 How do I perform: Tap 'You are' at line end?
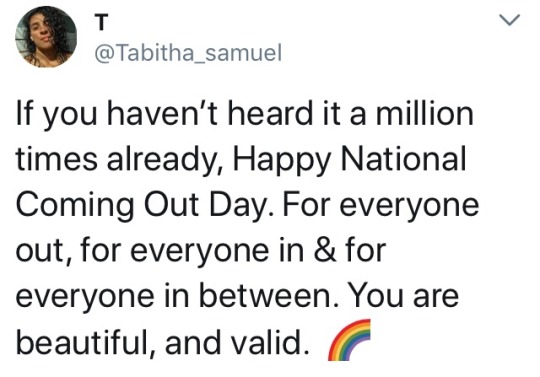pos(404,296)
